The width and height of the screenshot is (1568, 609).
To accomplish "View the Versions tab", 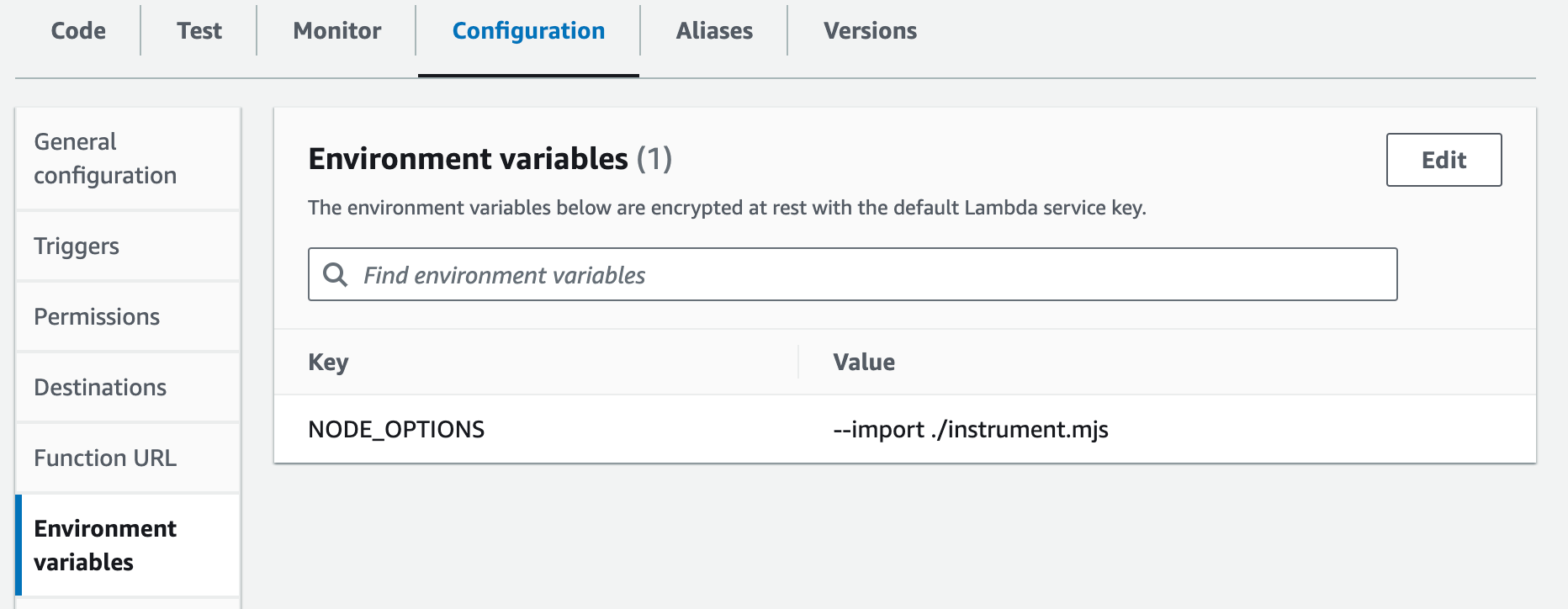I will click(x=870, y=31).
